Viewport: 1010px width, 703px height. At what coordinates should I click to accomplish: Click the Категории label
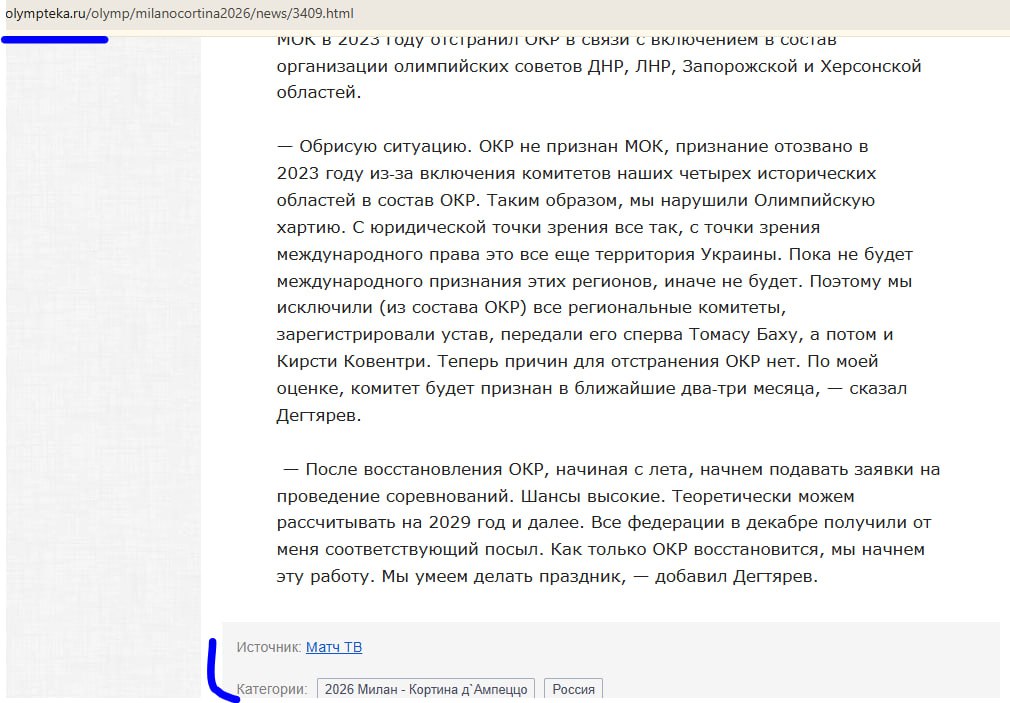point(271,689)
